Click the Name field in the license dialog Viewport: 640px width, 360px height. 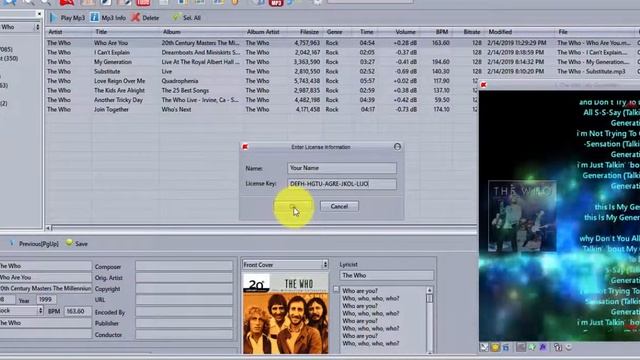[x=342, y=168]
